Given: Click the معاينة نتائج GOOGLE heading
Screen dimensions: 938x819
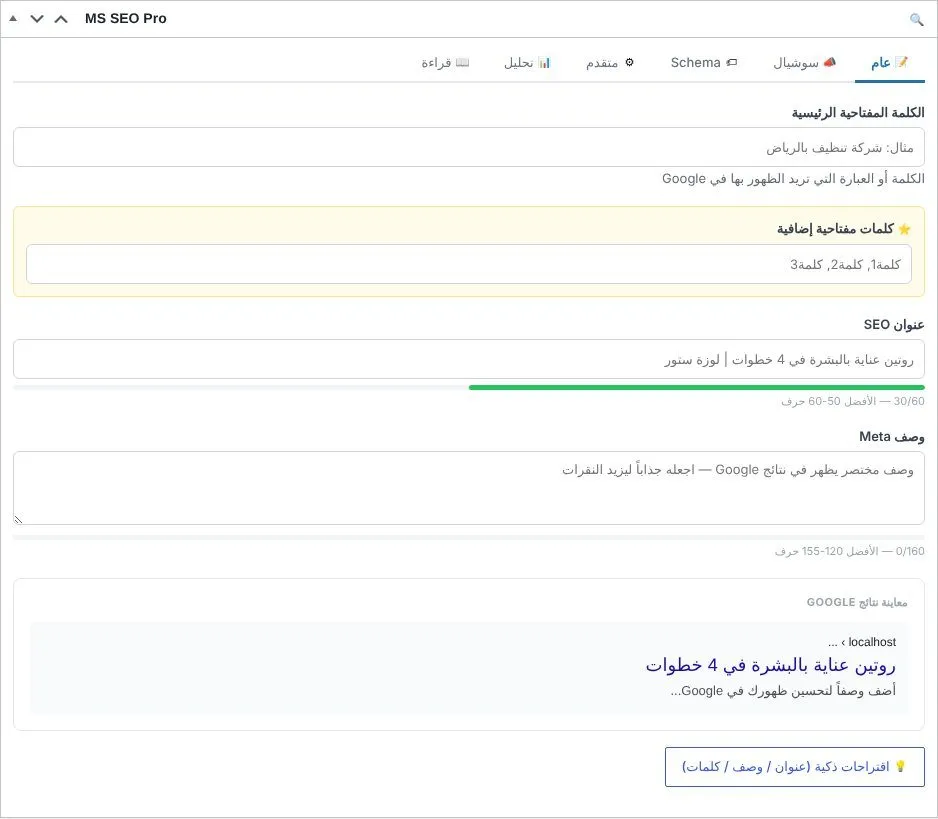Looking at the screenshot, I should pos(857,602).
